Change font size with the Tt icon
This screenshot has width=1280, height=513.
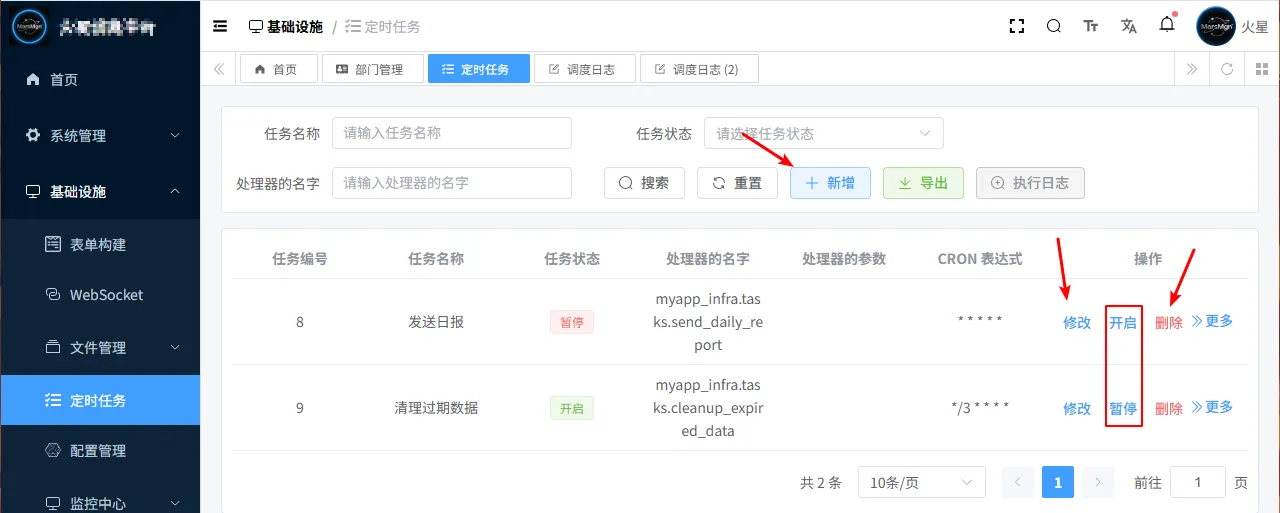[x=1091, y=27]
